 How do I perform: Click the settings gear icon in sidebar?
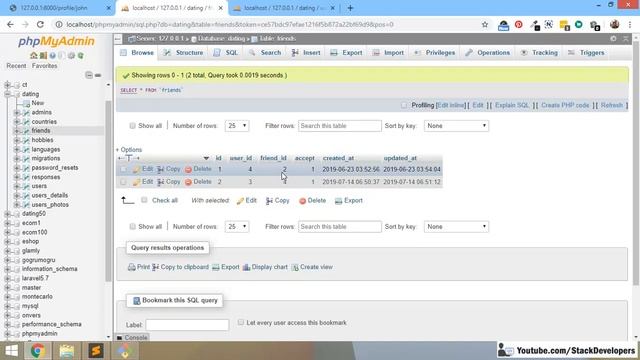(x=71, y=56)
